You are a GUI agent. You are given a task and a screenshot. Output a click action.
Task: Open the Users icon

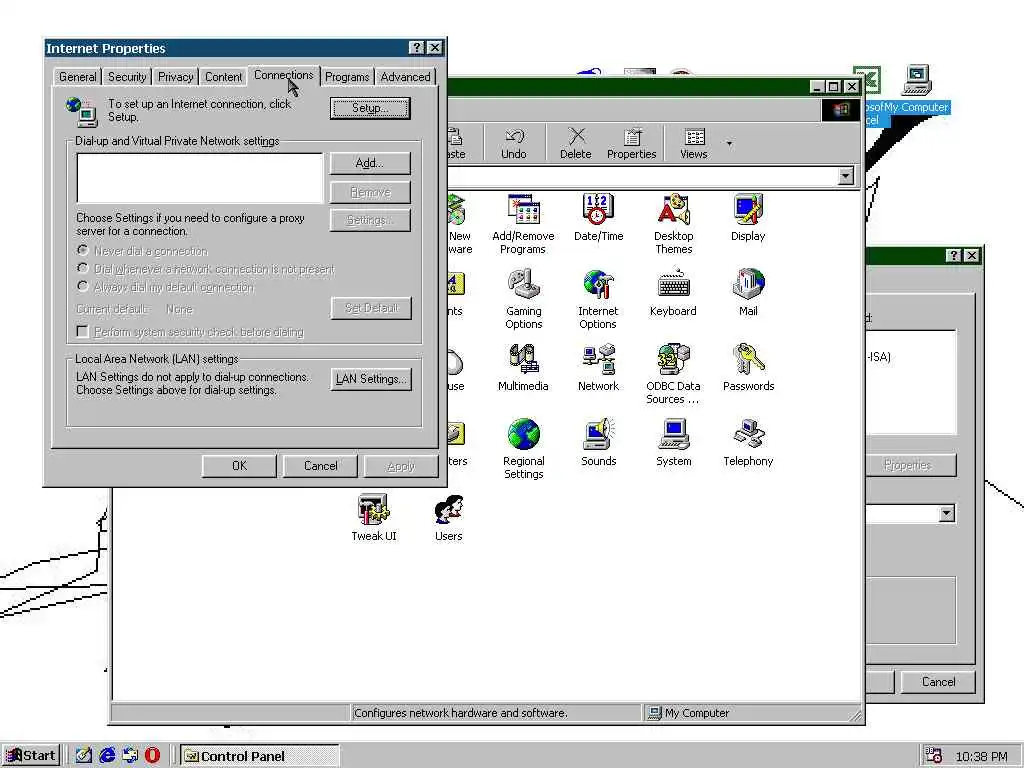click(449, 517)
